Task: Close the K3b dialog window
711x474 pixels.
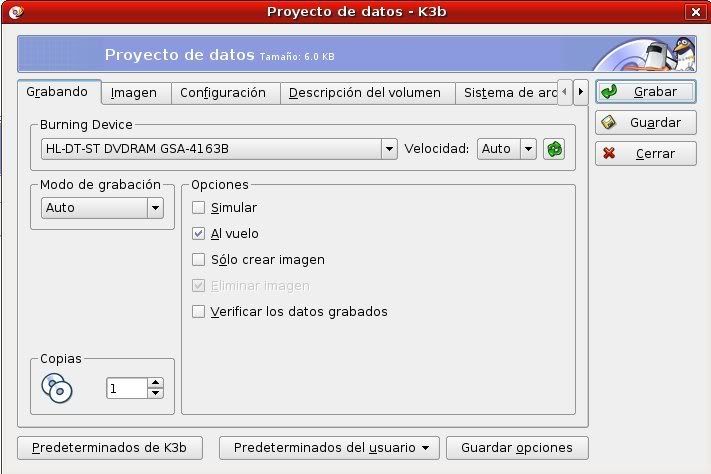Action: tap(696, 12)
